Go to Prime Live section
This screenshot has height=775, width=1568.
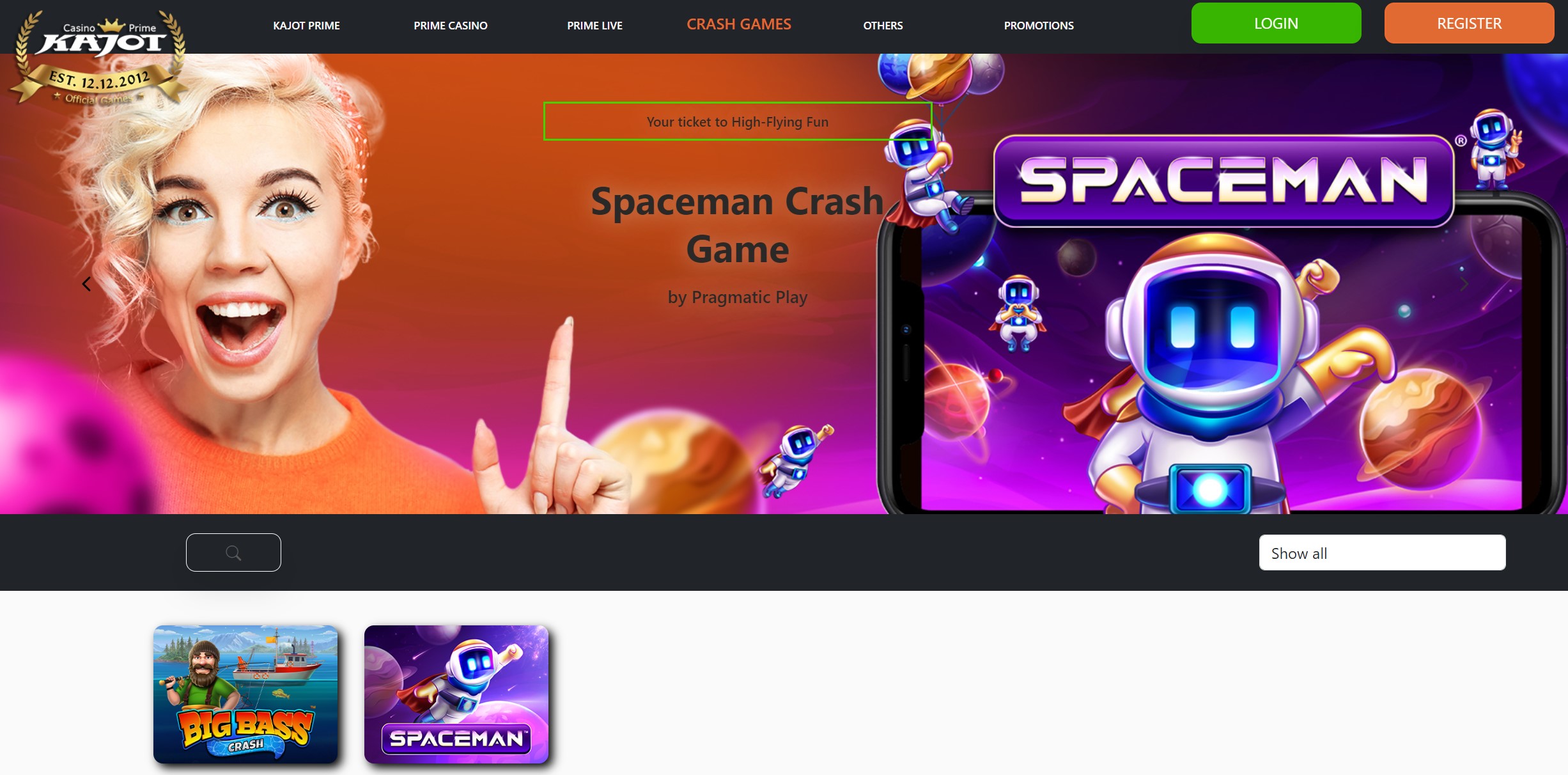[x=594, y=26]
